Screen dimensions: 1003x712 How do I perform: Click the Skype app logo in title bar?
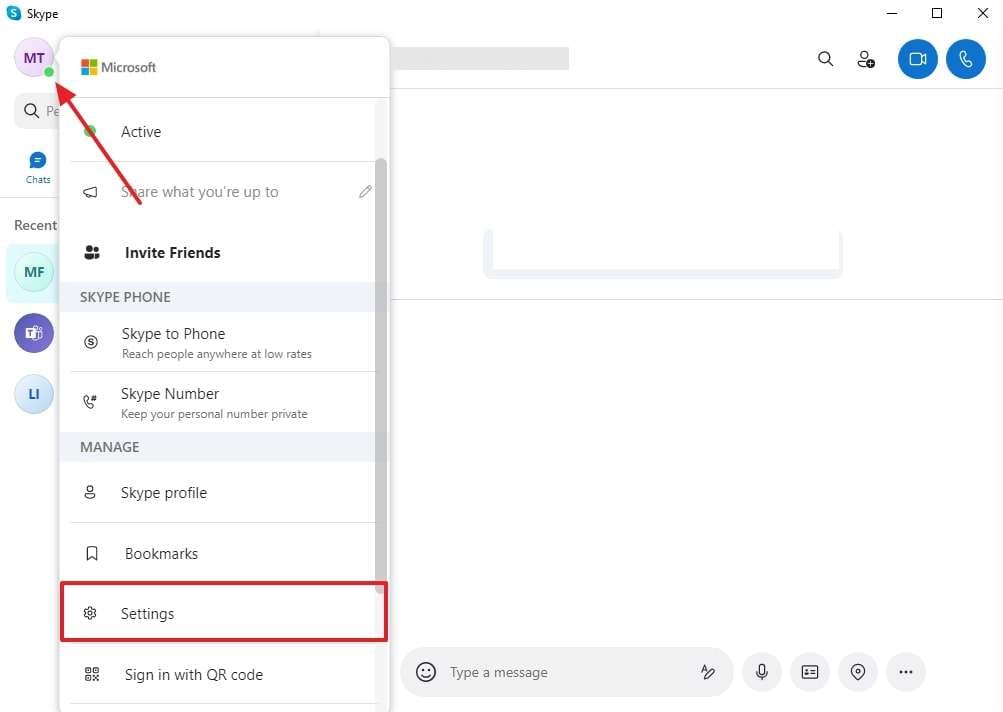13,13
